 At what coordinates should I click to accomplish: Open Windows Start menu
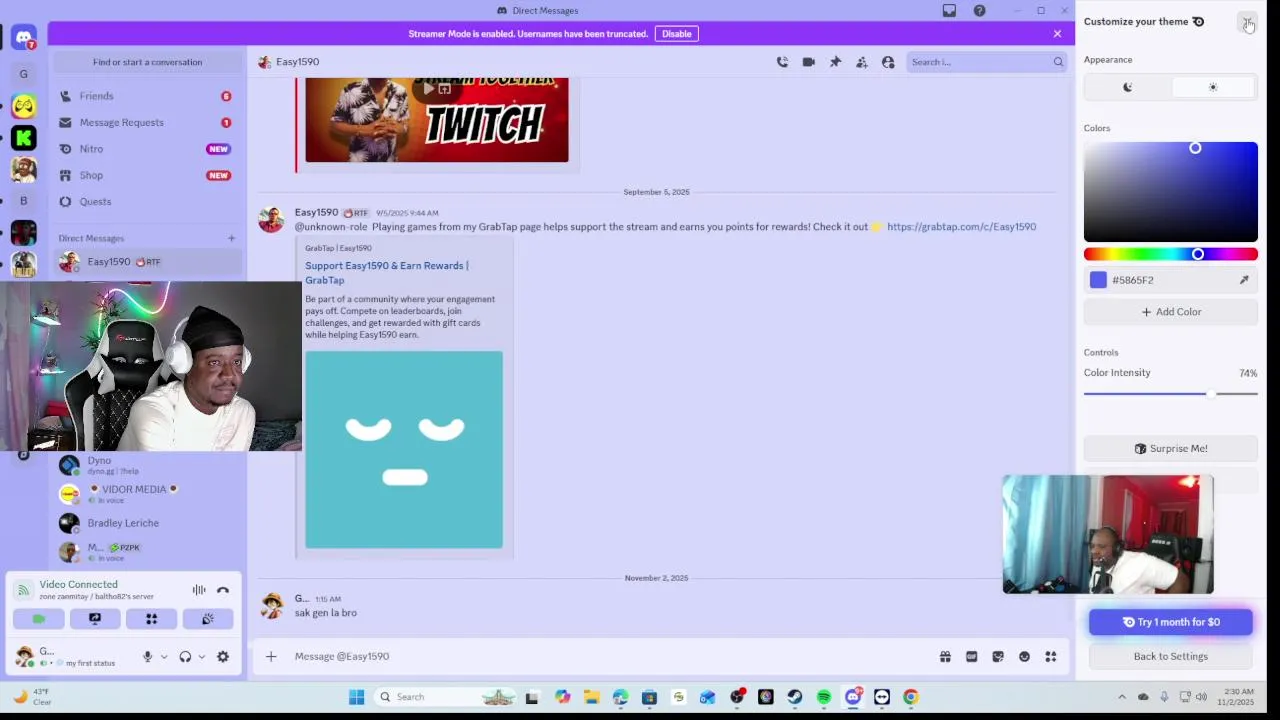[x=356, y=697]
